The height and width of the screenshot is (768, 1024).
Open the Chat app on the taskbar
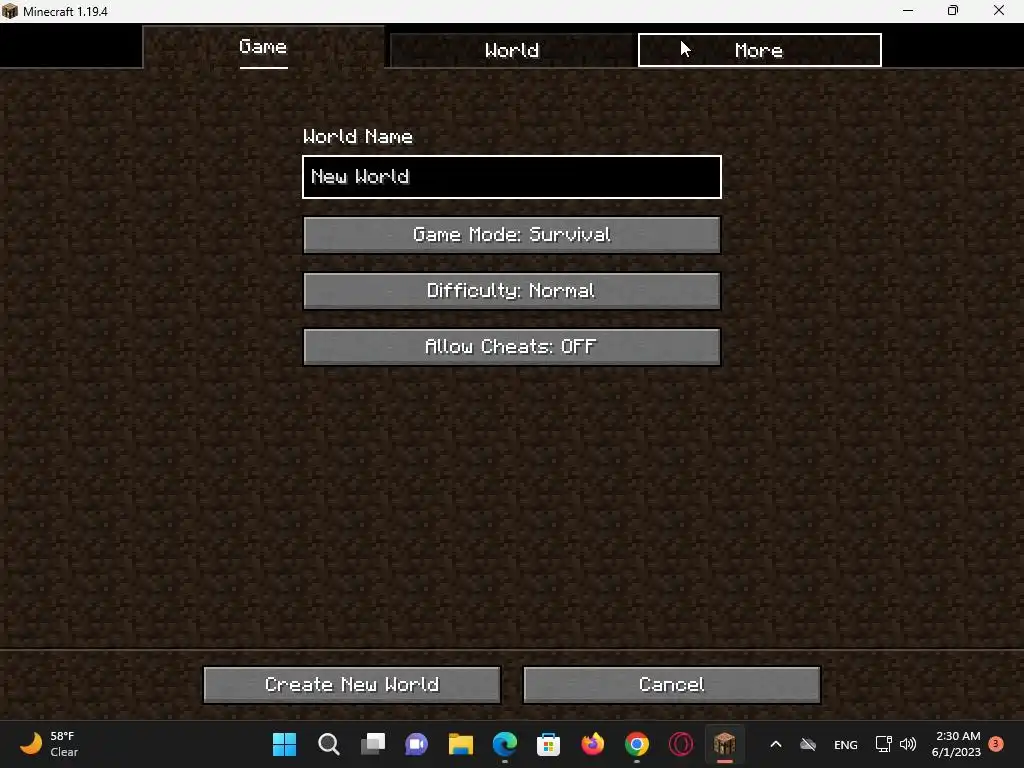click(x=417, y=744)
